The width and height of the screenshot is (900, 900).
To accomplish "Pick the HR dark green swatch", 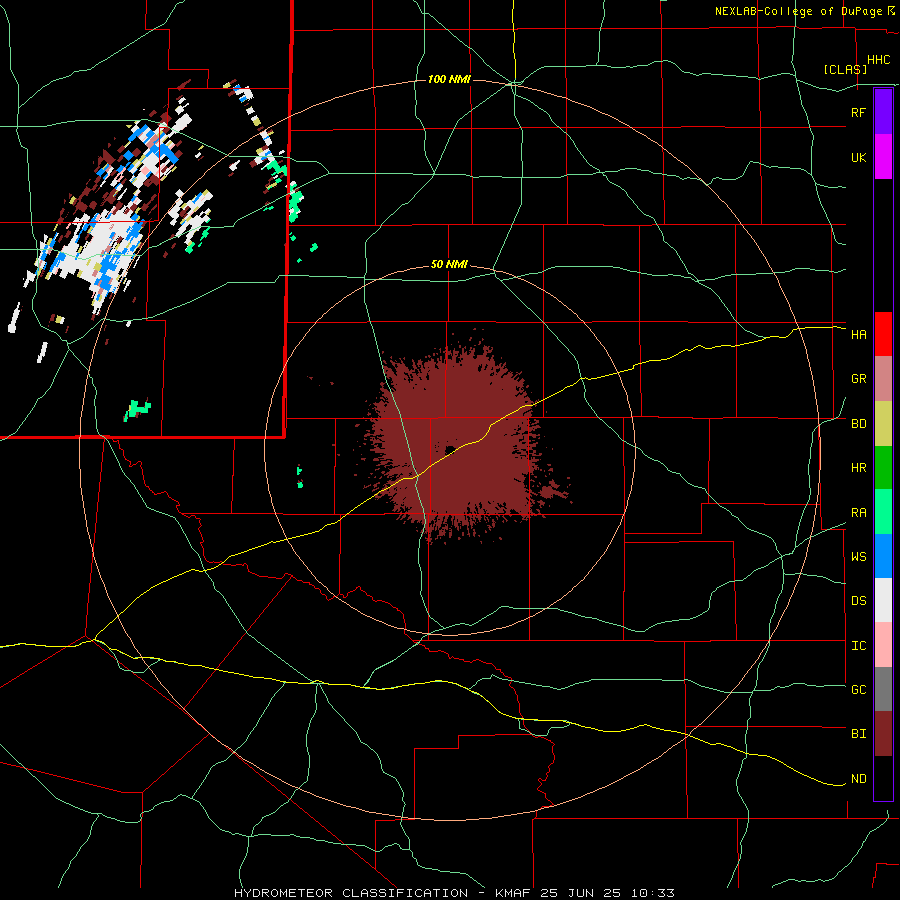I will pyautogui.click(x=883, y=468).
